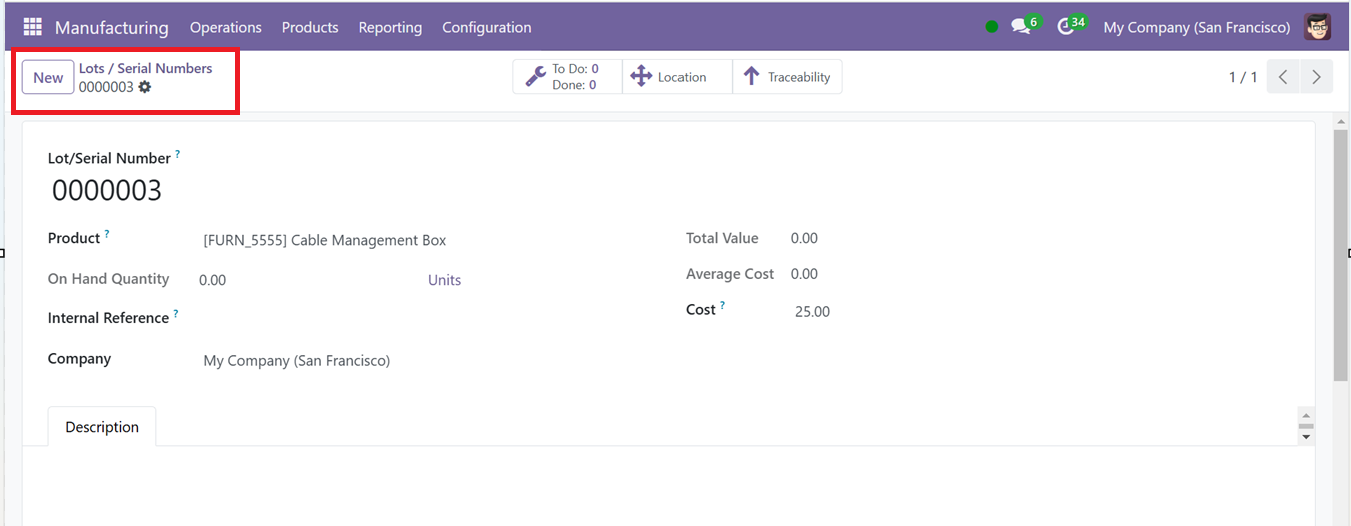Open the apps grid menu icon
Viewport: 1351px width, 526px height.
[32, 27]
